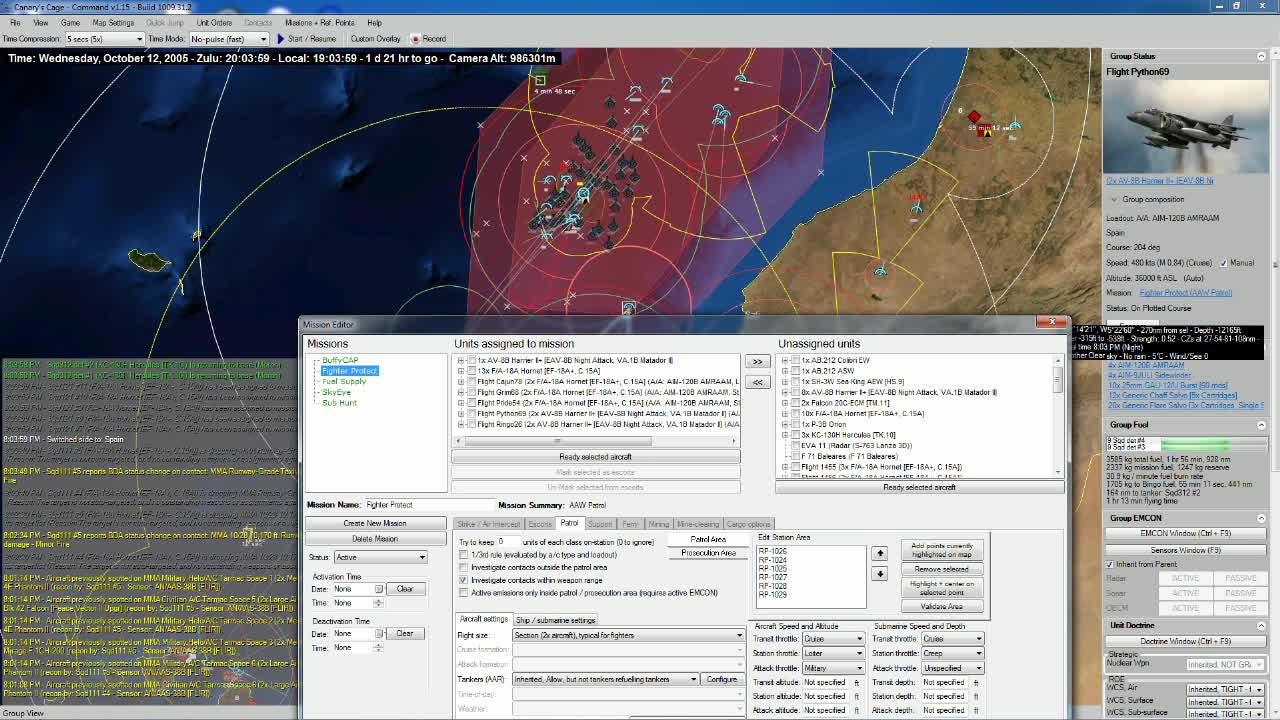
Task: Open Deactivation Time date calendar picker
Action: tap(378, 634)
